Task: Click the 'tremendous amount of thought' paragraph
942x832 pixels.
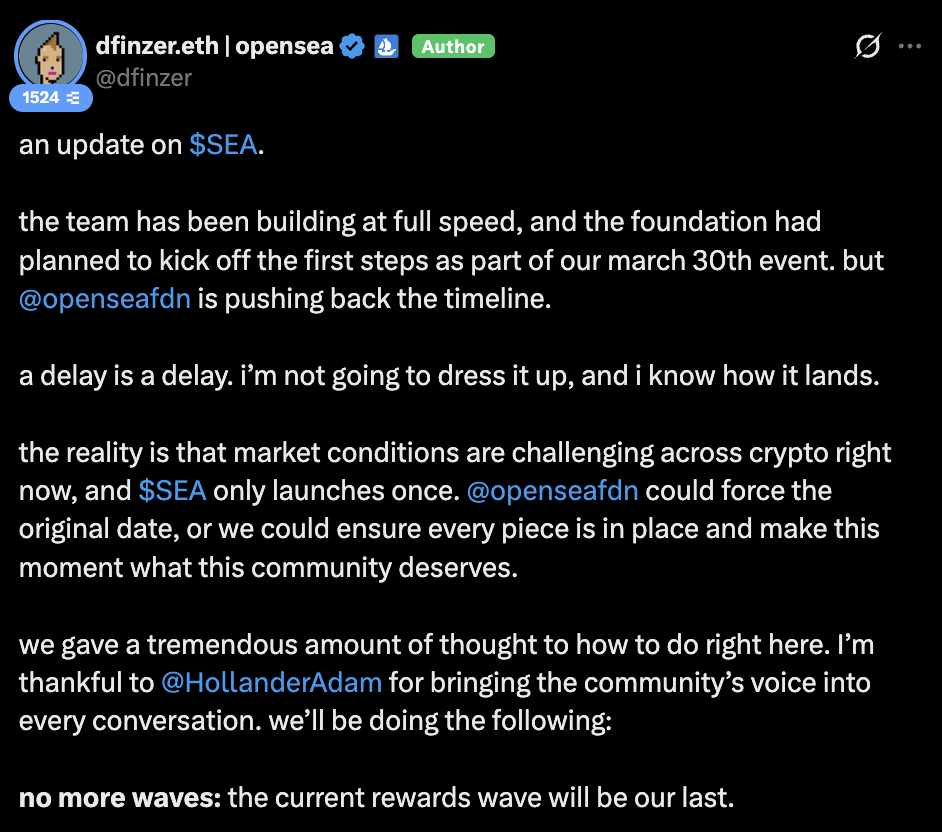Action: tap(446, 683)
